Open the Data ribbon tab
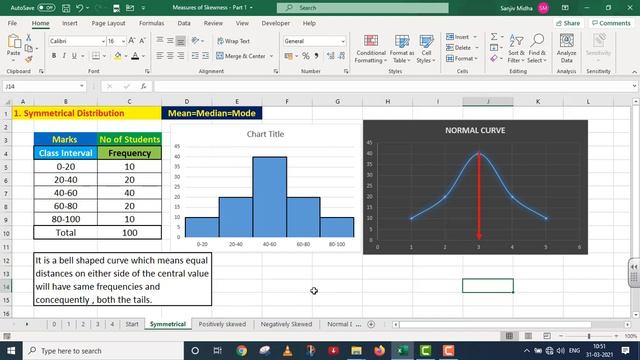 184,23
